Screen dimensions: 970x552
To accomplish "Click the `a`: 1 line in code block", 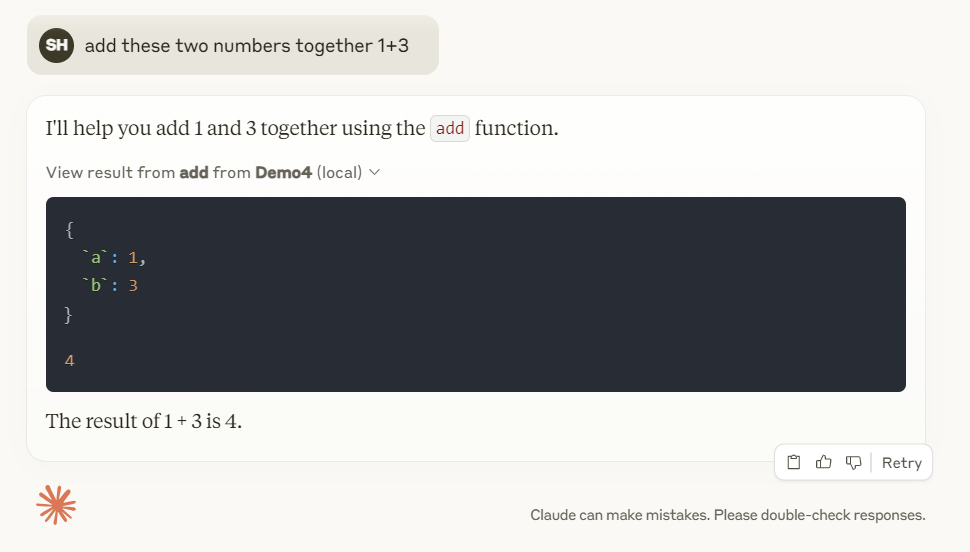I will pos(113,257).
